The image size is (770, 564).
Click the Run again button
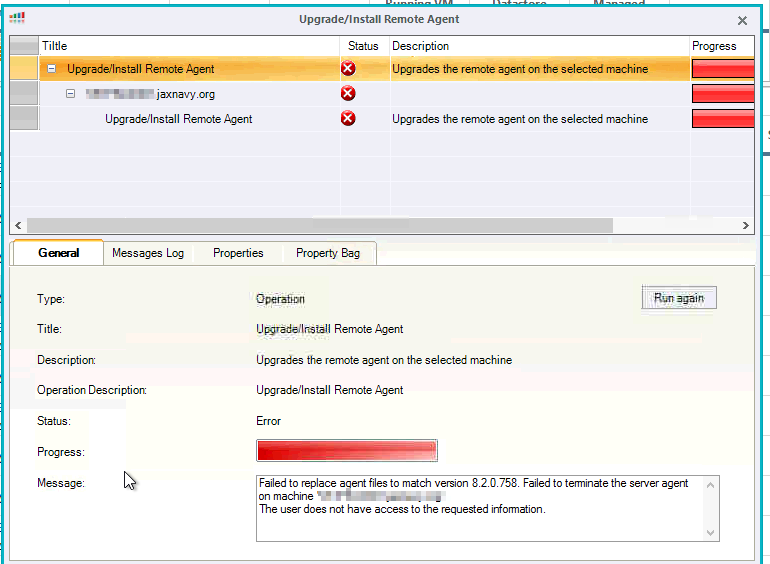coord(679,297)
